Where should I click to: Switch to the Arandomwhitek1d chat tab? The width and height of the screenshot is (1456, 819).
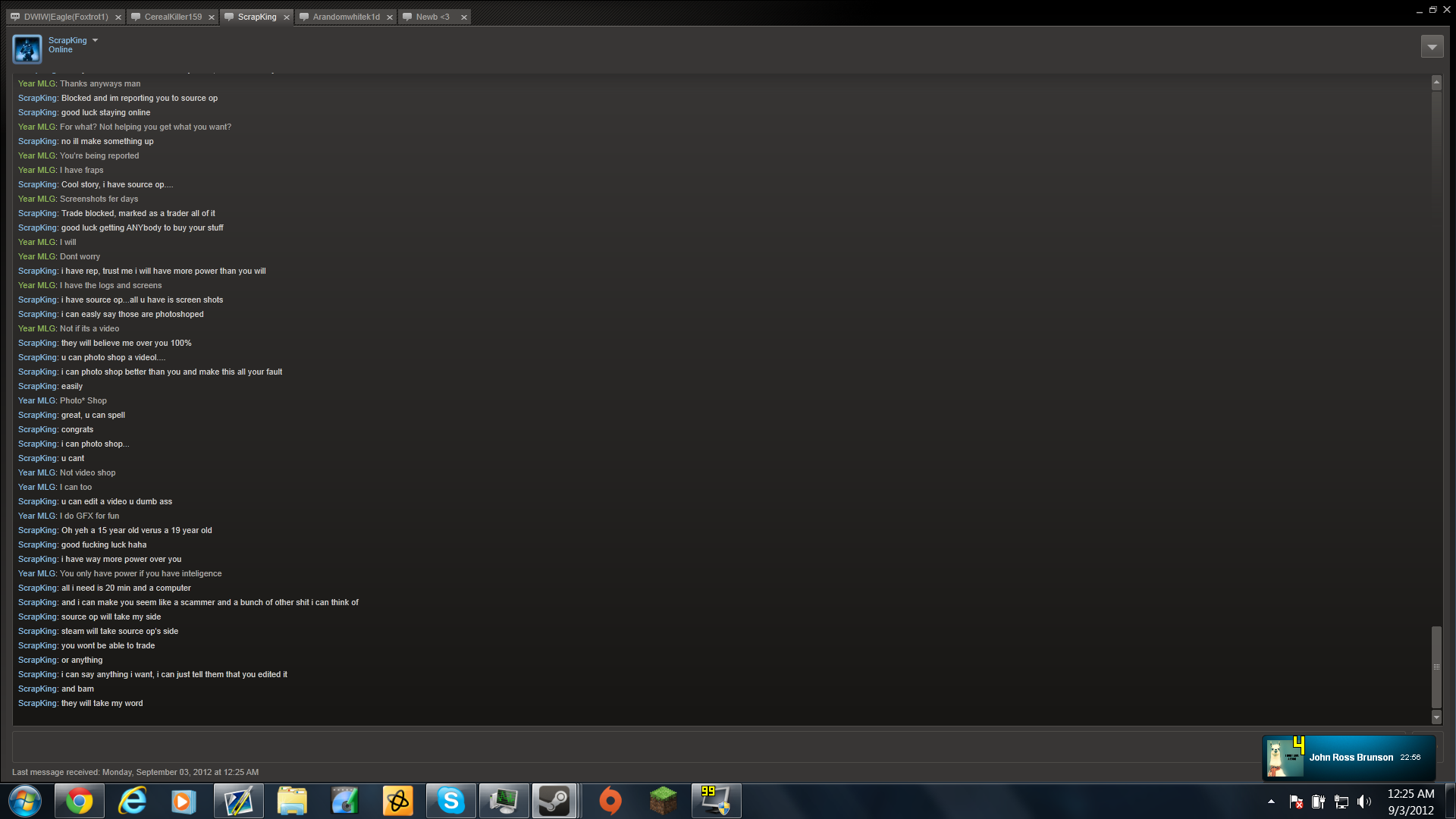point(346,17)
